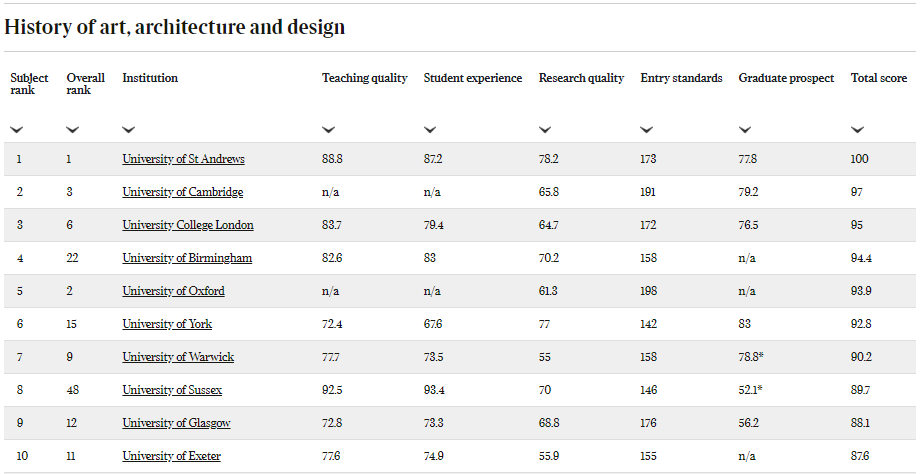Sort by Teaching quality chevron
Image resolution: width=924 pixels, height=474 pixels.
(x=328, y=130)
